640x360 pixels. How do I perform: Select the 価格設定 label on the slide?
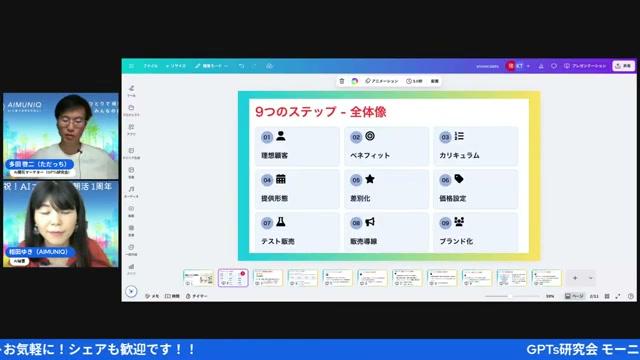tap(453, 198)
